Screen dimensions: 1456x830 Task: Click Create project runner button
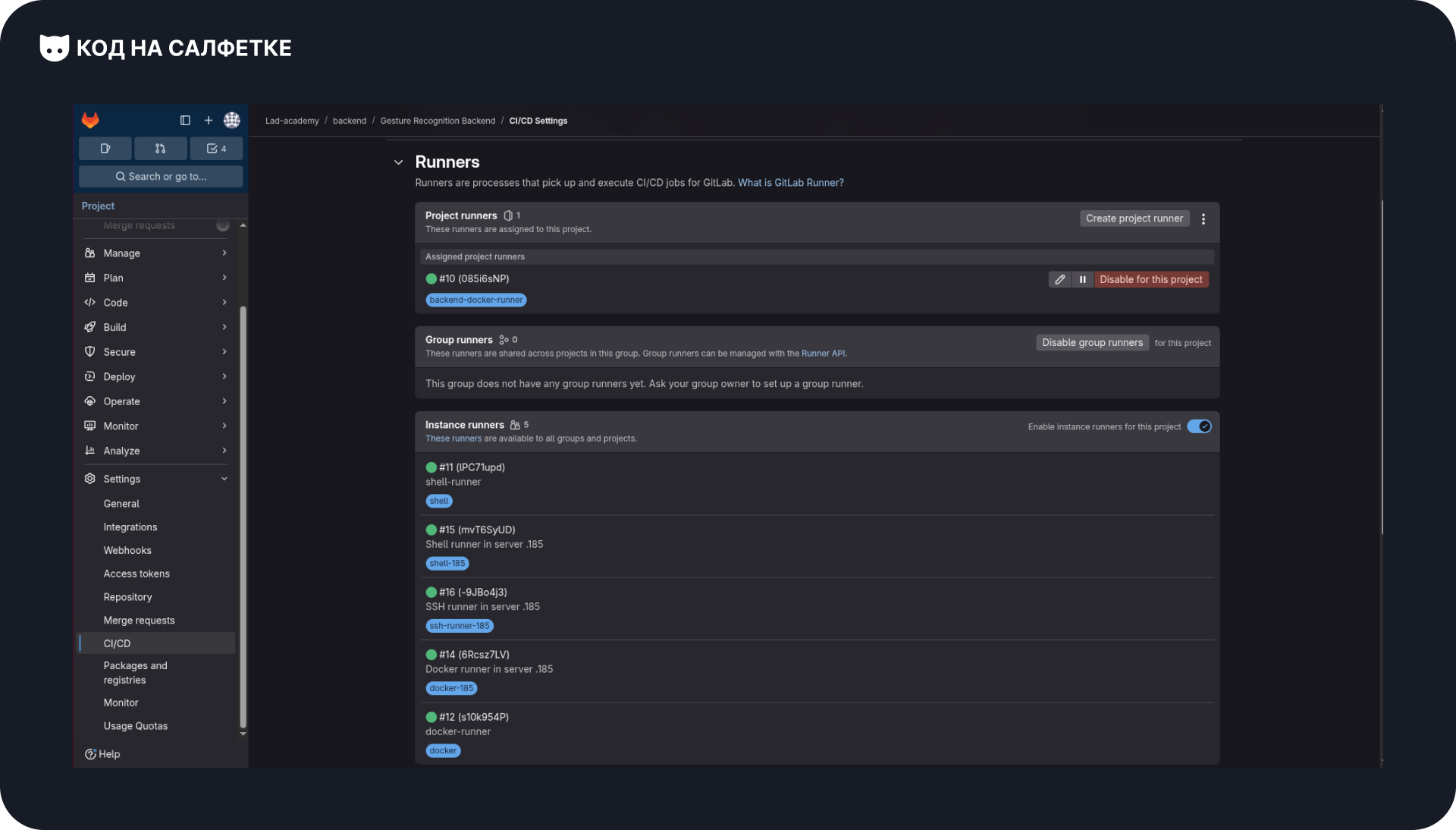(x=1134, y=219)
